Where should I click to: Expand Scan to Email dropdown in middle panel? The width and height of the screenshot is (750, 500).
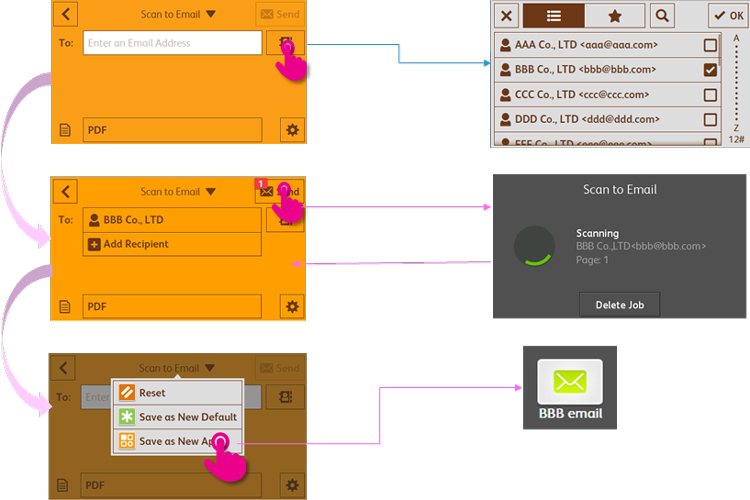pyautogui.click(x=177, y=192)
